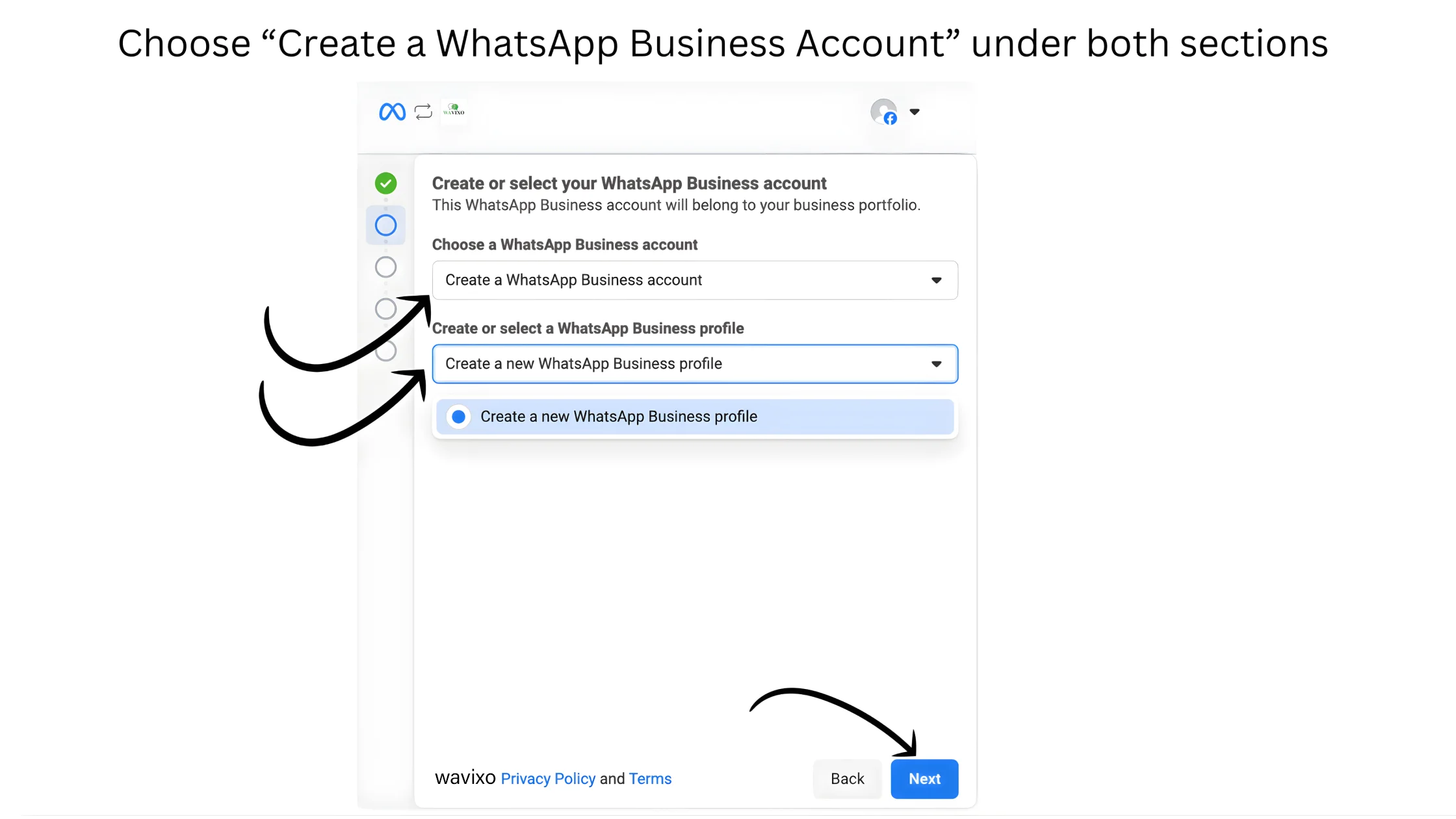Screen dimensions: 1456x819
Task: Select the active blue step circle
Action: (x=385, y=226)
